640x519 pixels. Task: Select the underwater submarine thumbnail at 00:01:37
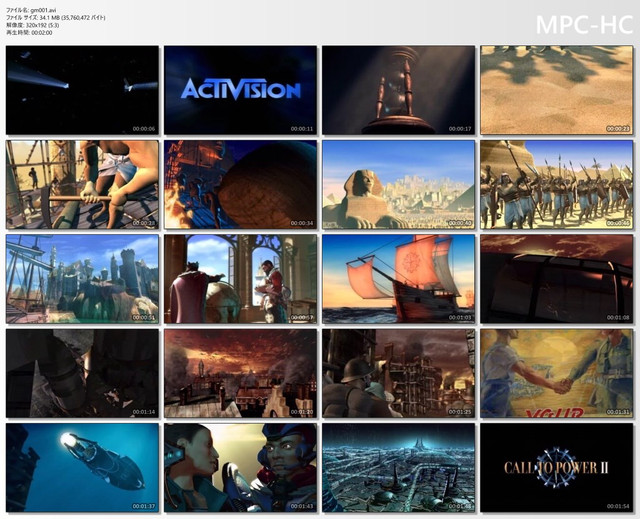pos(82,468)
